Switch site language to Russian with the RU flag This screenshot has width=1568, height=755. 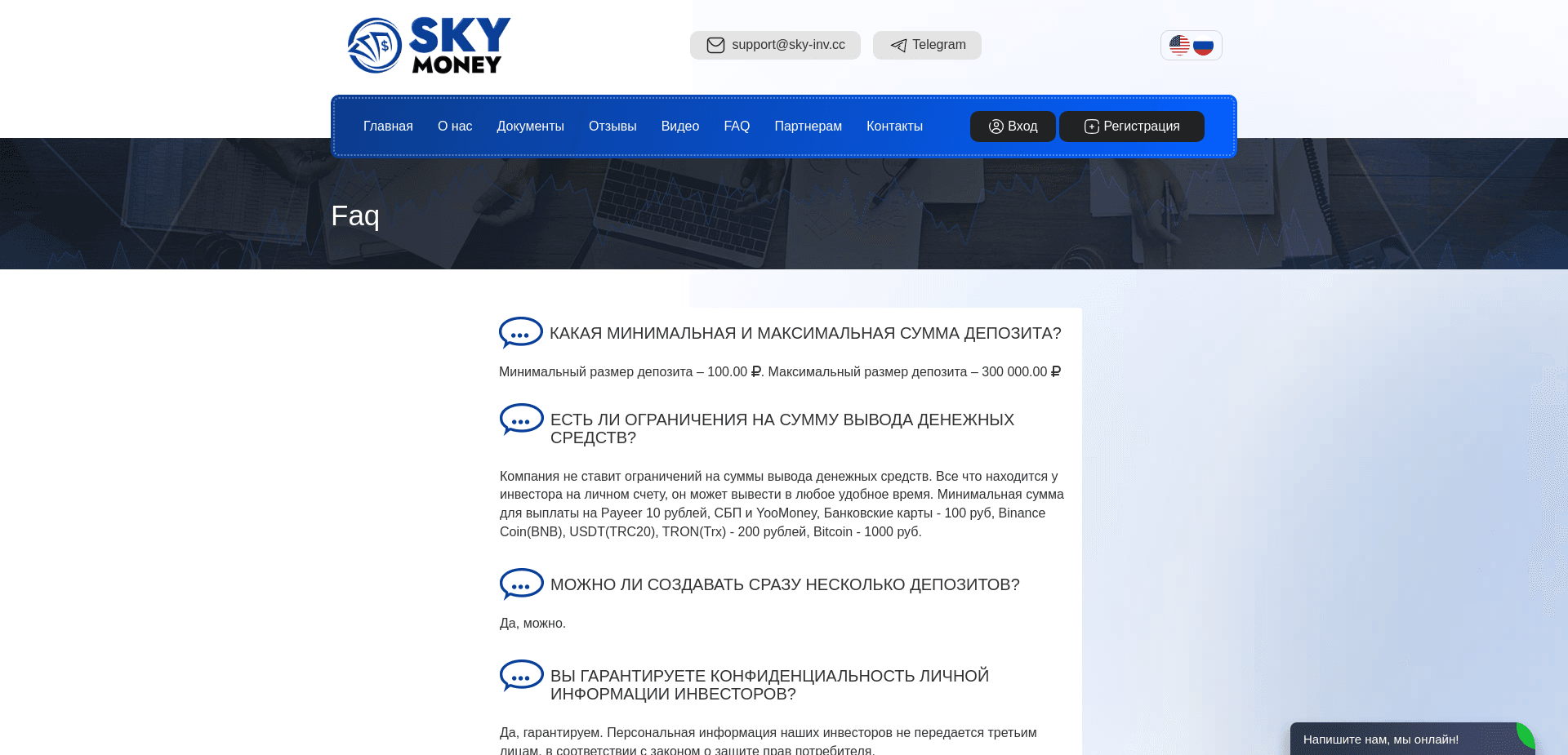point(1203,45)
